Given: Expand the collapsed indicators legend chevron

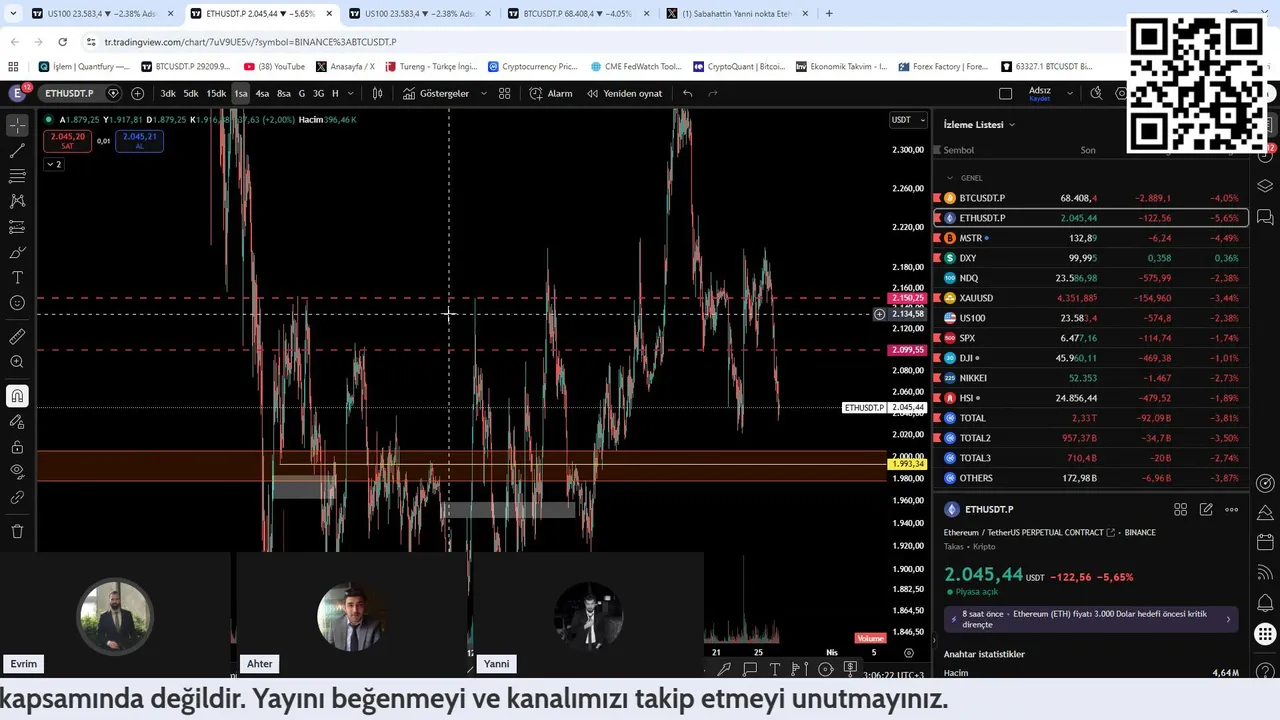Looking at the screenshot, I should [x=54, y=164].
